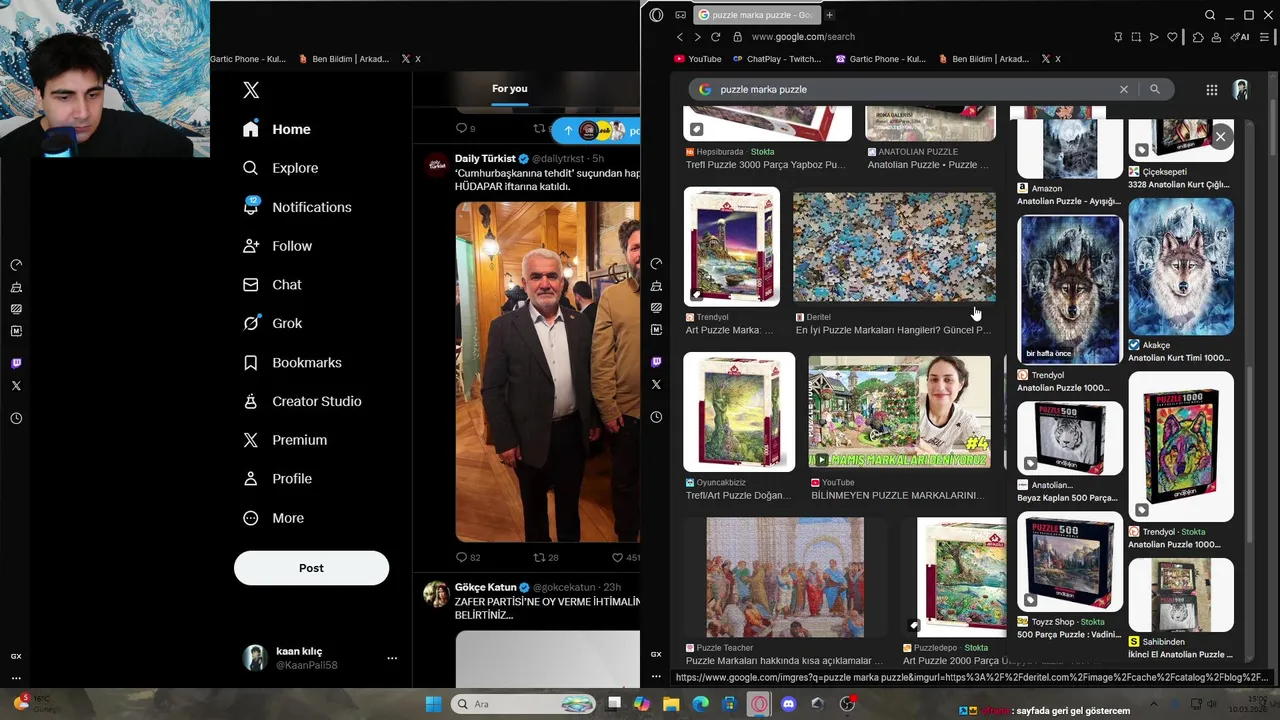Open the history clock in the Google window sidebar

coord(656,417)
